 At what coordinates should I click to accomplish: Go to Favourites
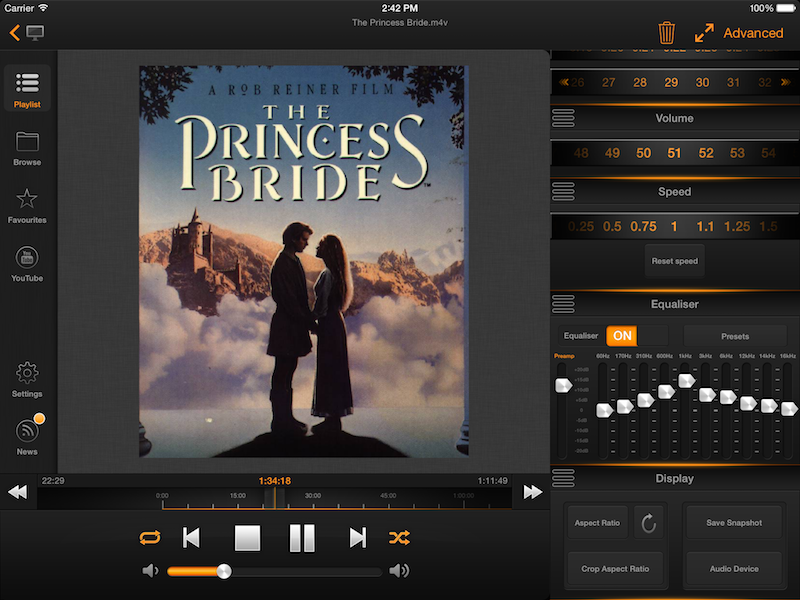(x=27, y=206)
